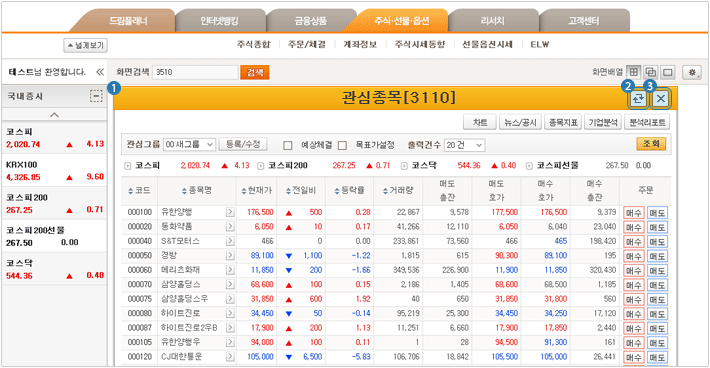
Task: Open detail arrow for 하이트진로
Action: [230, 313]
